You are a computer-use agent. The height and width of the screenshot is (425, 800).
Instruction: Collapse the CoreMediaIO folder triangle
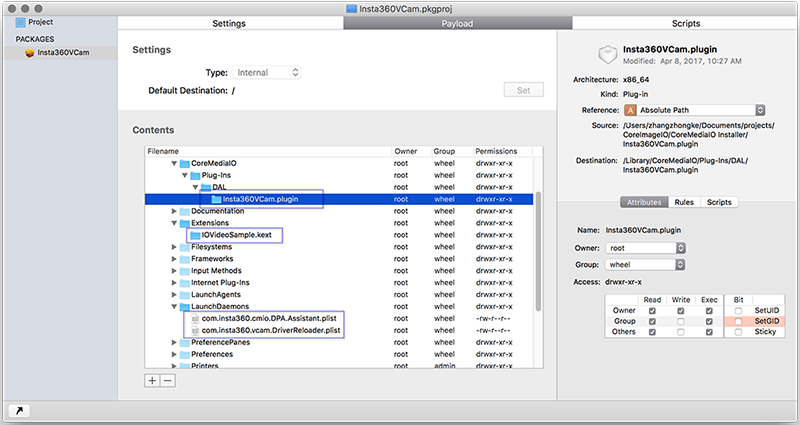[x=174, y=164]
